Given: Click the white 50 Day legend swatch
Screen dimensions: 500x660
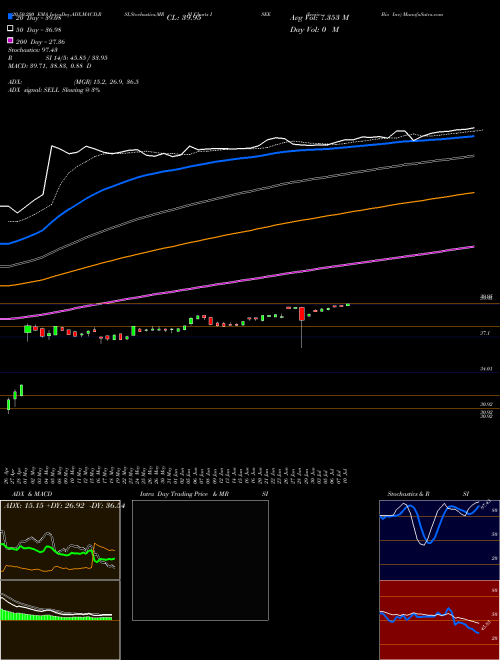Looking at the screenshot, I should [x=10, y=29].
